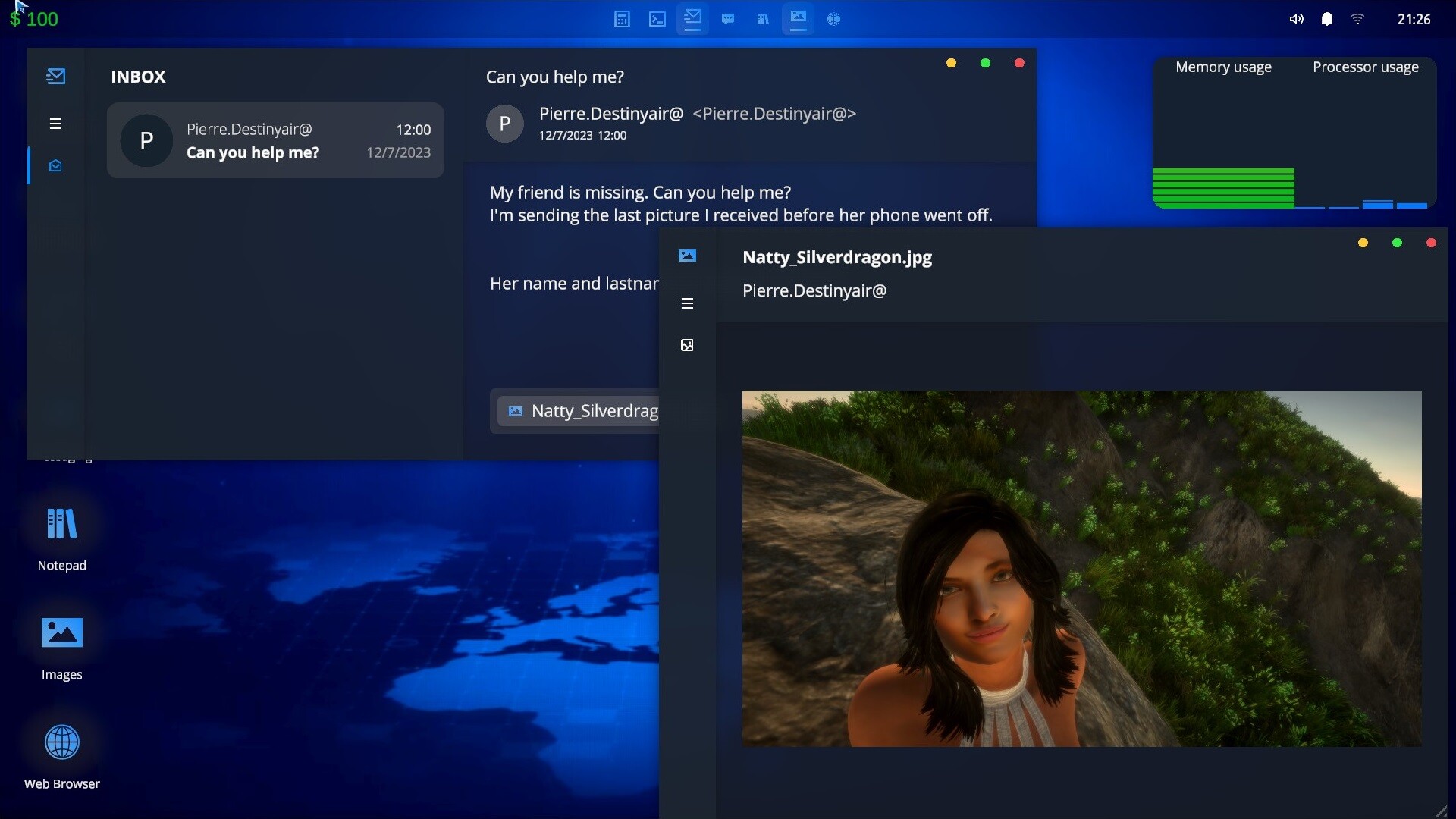
Task: Expand the image viewer sidebar menu
Action: pyautogui.click(x=687, y=303)
